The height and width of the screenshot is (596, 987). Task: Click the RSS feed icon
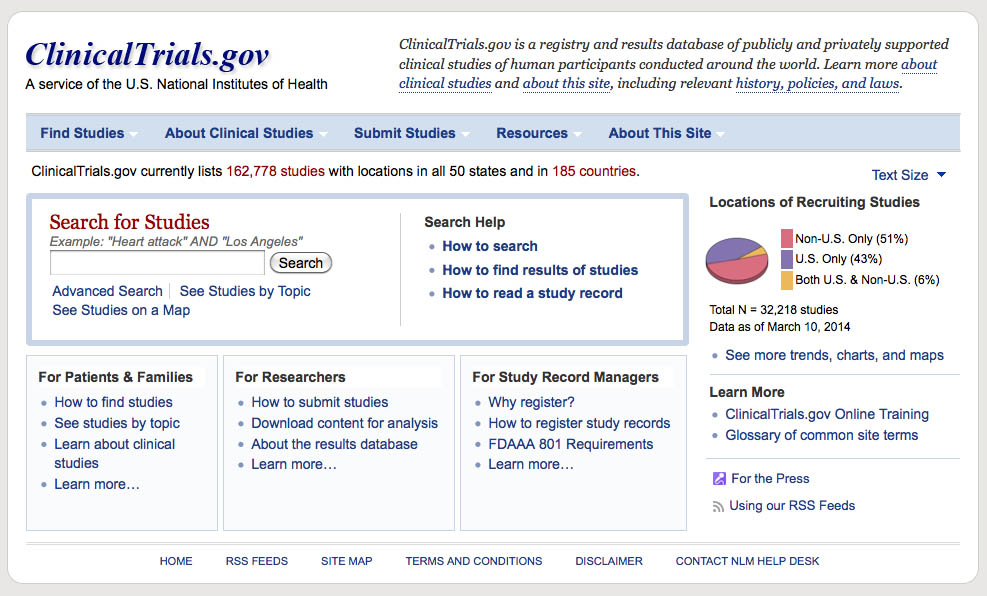coord(718,506)
